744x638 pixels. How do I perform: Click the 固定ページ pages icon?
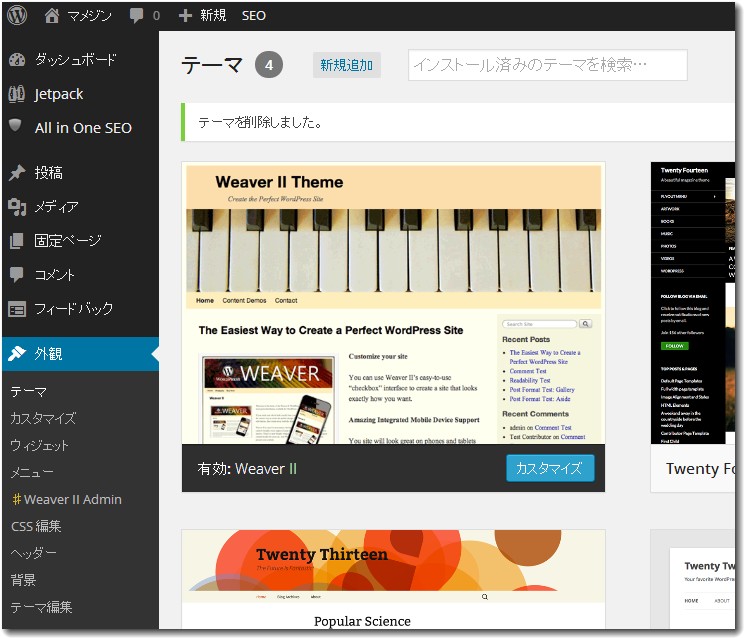coord(16,240)
